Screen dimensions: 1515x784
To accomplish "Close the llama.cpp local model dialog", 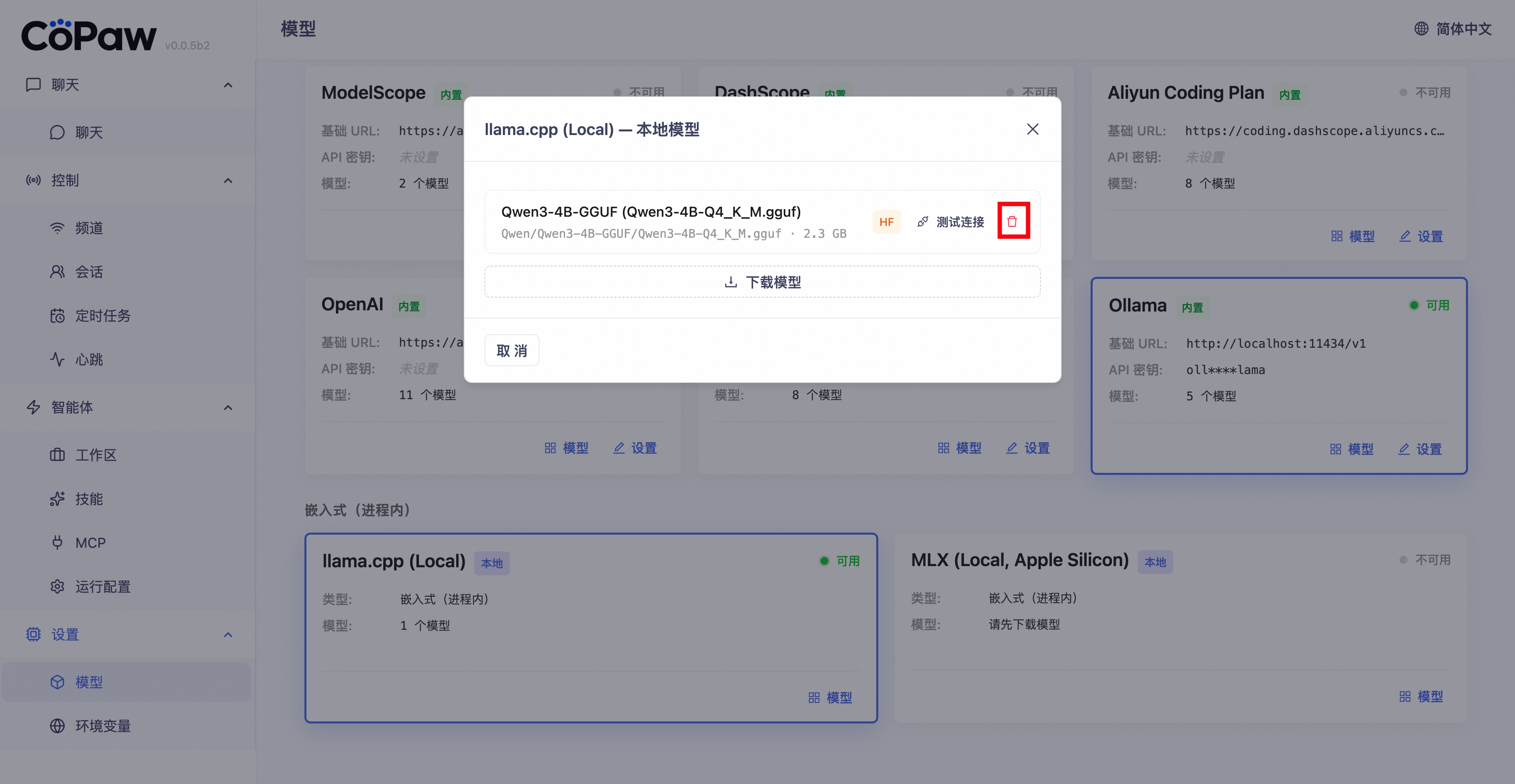I will coord(1032,129).
